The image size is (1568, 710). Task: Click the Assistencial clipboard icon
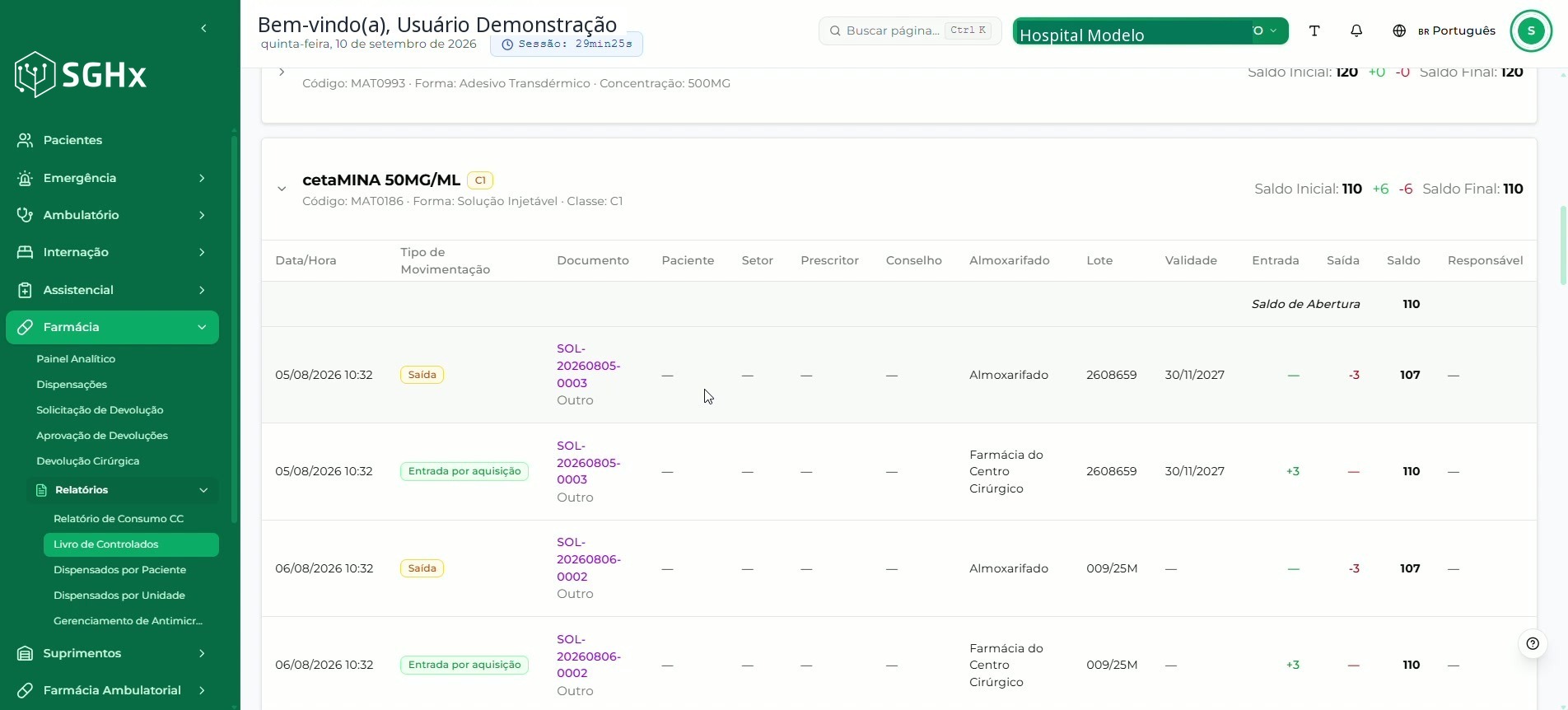(26, 290)
